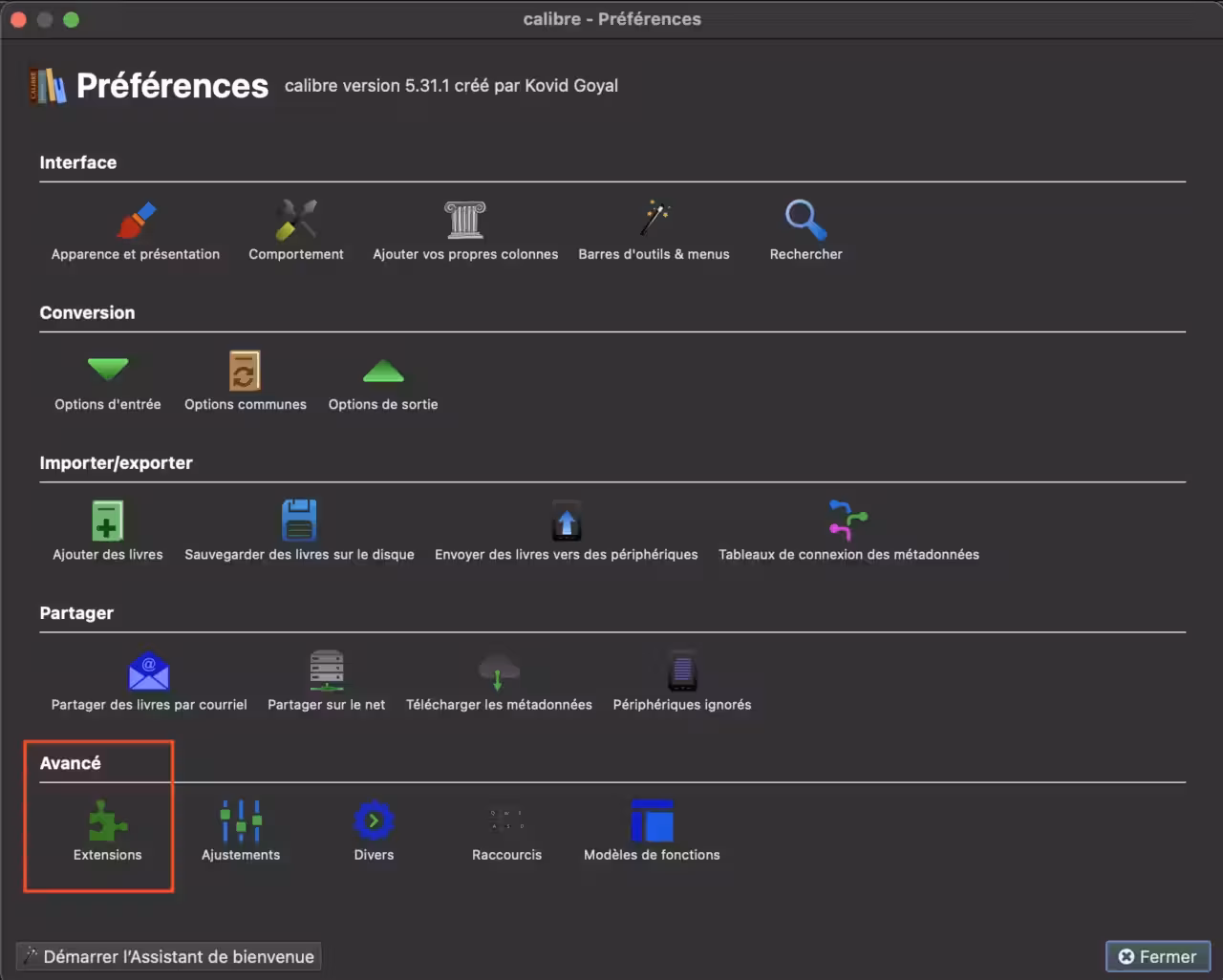Image resolution: width=1223 pixels, height=980 pixels.
Task: Click the green zoom window button
Action: [x=71, y=19]
